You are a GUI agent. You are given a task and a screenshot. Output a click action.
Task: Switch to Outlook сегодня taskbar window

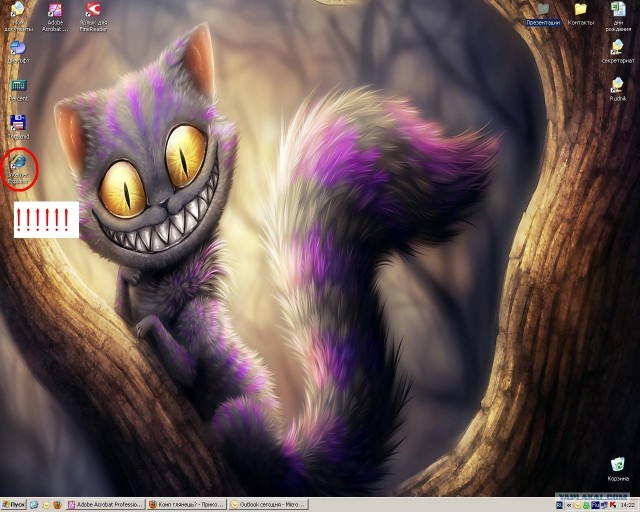point(268,505)
